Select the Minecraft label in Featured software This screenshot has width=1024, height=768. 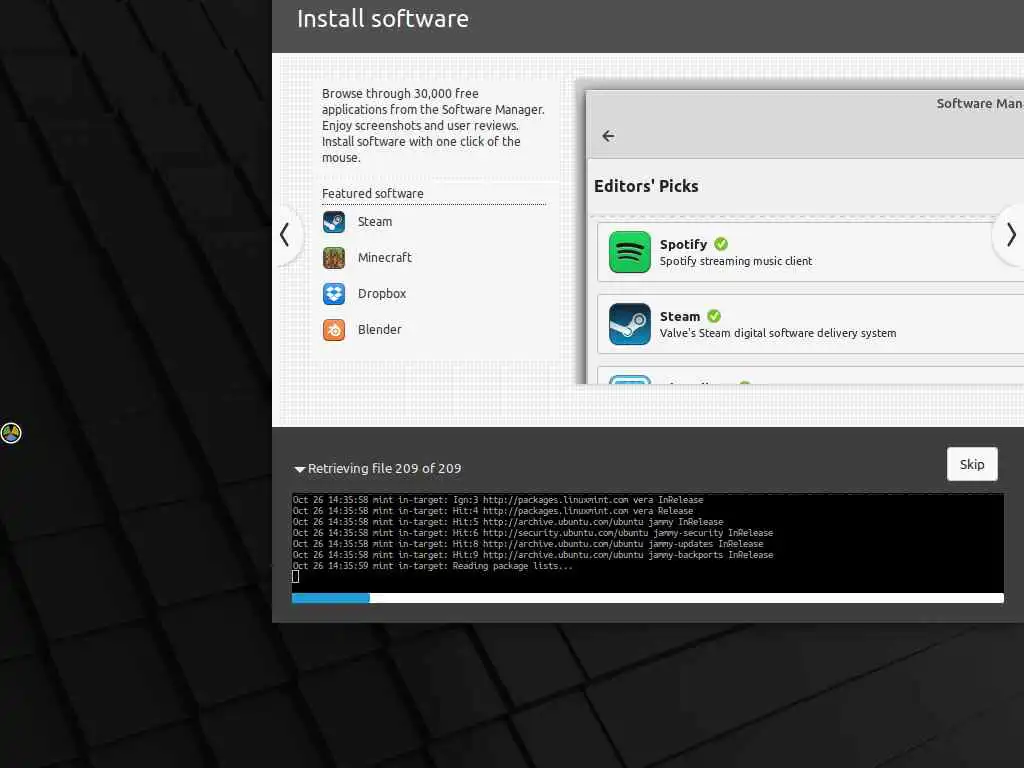tap(385, 258)
